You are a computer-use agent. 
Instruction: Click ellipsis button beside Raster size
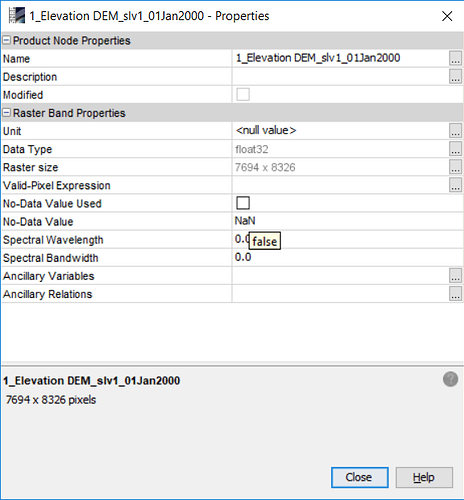pos(455,167)
